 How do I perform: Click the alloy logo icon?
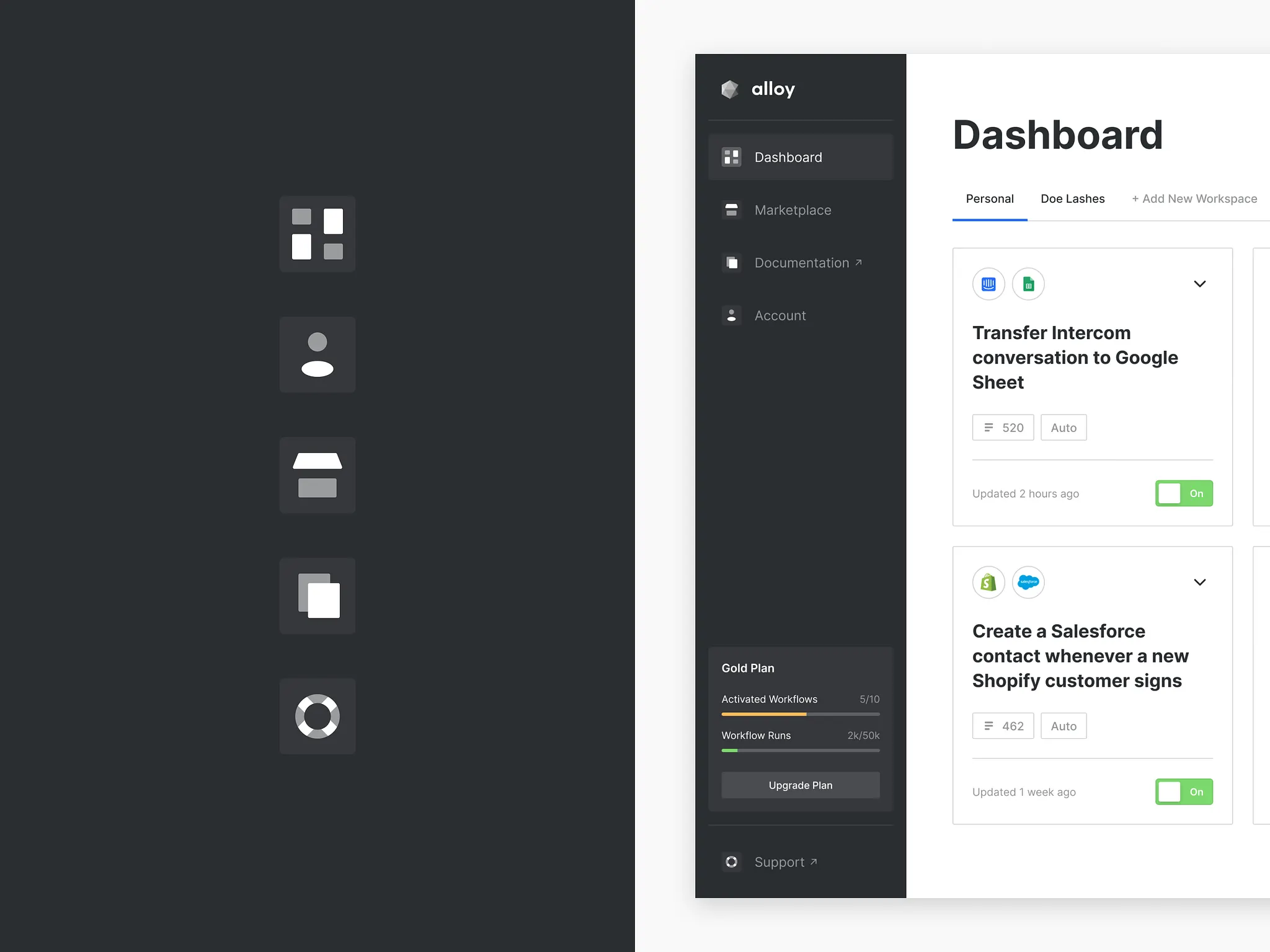coord(730,89)
